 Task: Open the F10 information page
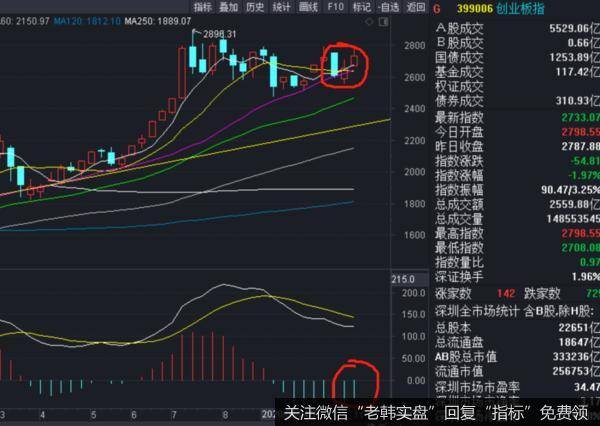[x=335, y=7]
